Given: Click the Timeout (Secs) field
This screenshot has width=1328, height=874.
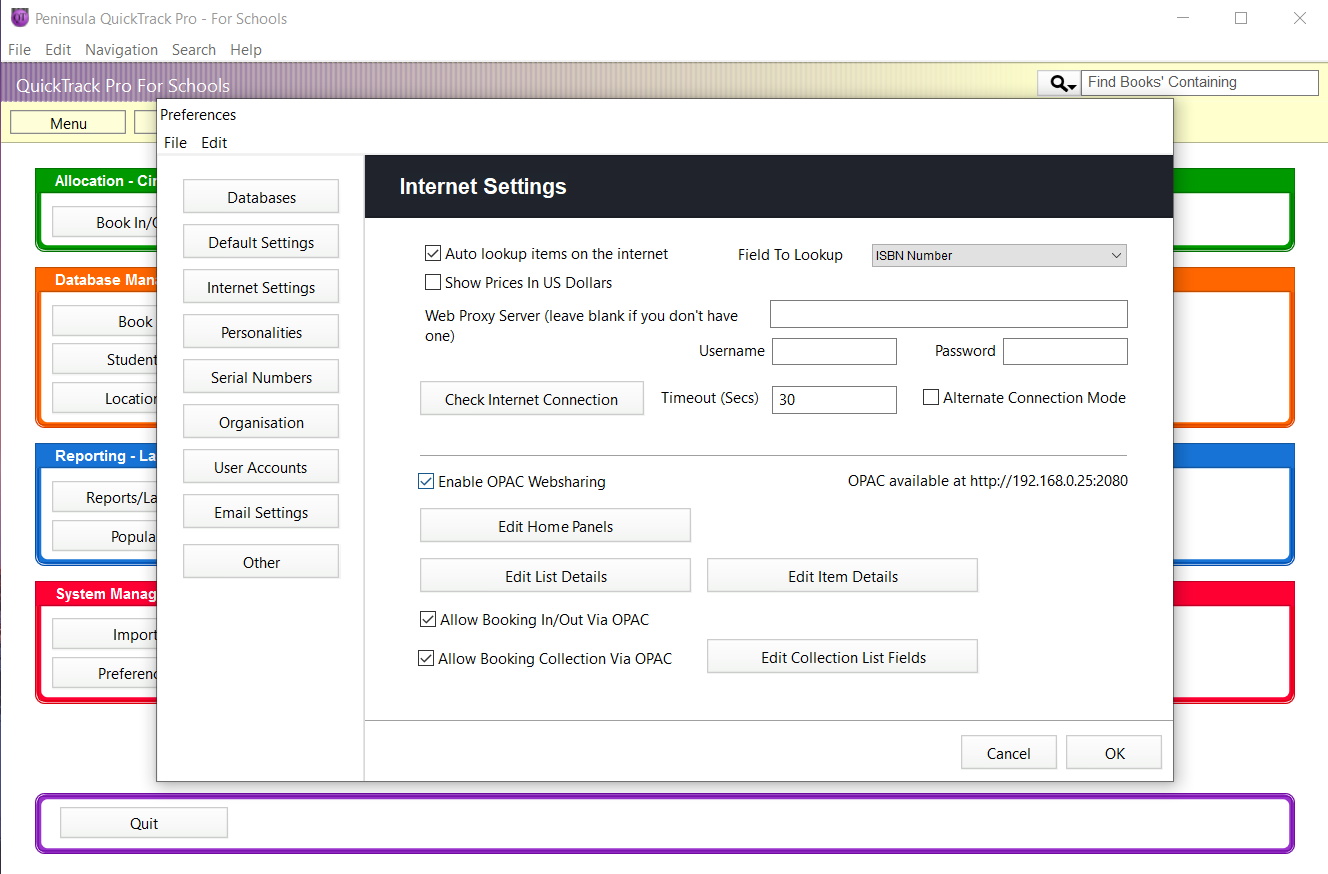Looking at the screenshot, I should pos(834,399).
